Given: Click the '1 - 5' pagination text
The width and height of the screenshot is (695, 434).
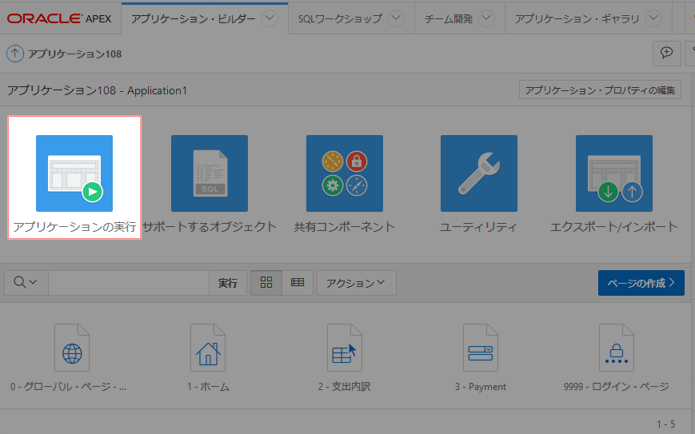Looking at the screenshot, I should 666,424.
